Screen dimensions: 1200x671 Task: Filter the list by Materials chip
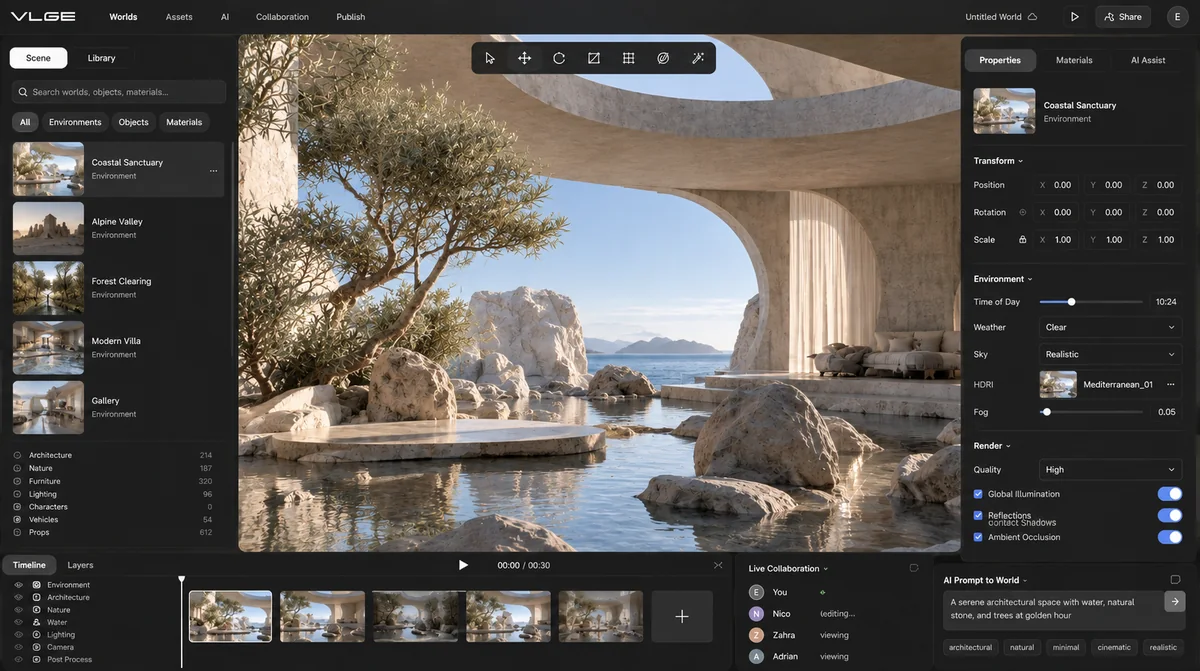pos(184,122)
